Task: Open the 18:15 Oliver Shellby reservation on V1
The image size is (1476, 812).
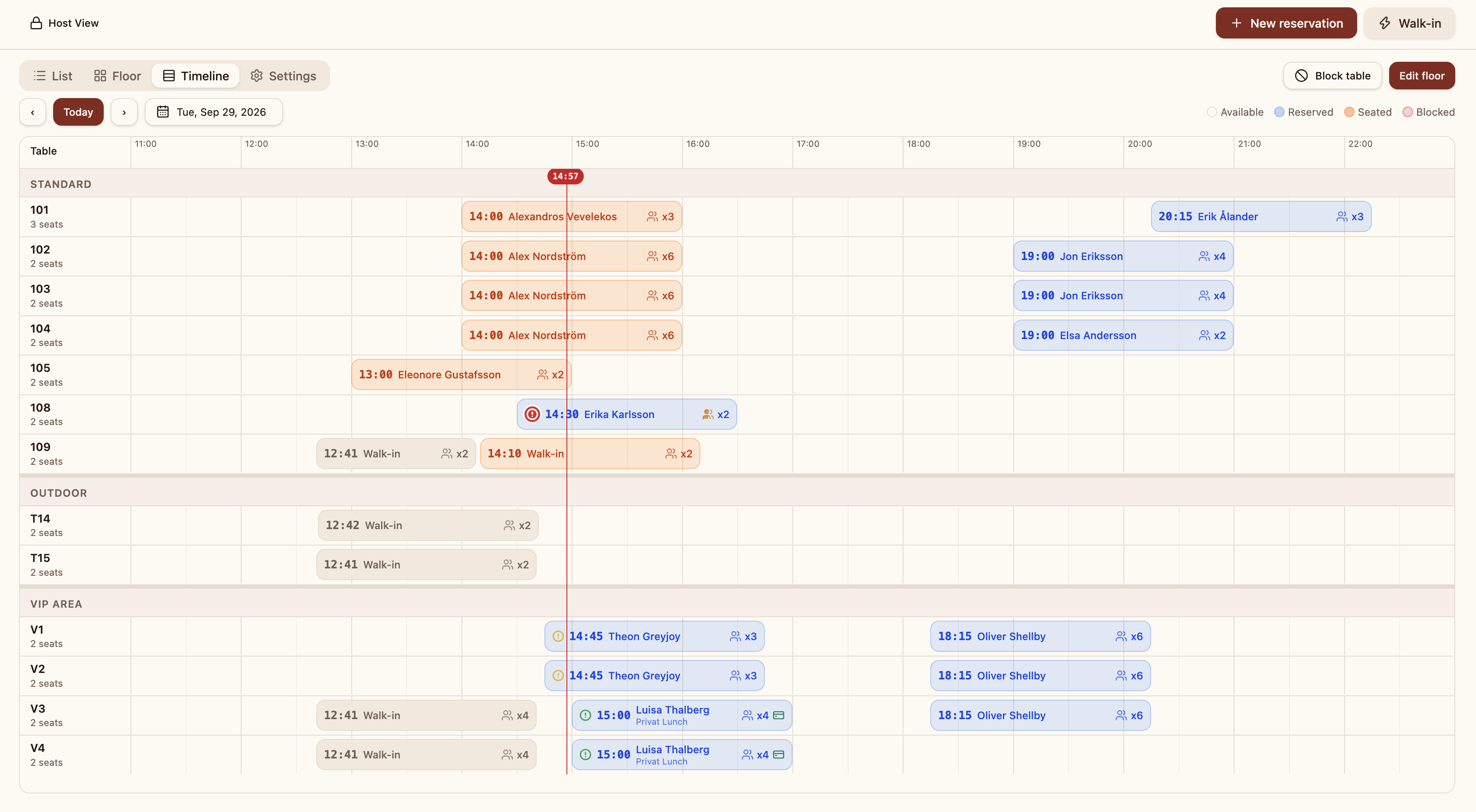Action: click(1040, 636)
